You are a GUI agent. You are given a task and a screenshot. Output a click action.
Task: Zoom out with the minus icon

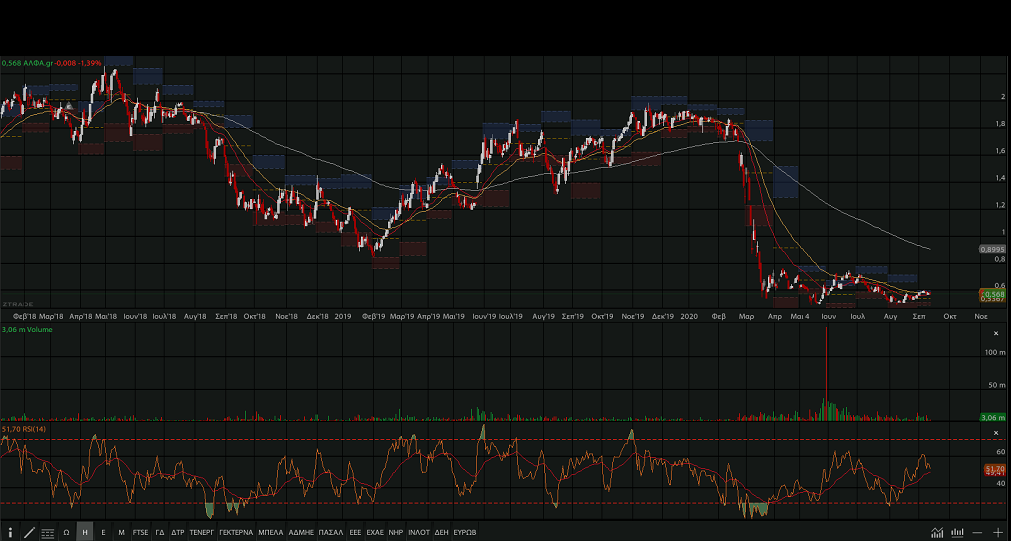977,533
